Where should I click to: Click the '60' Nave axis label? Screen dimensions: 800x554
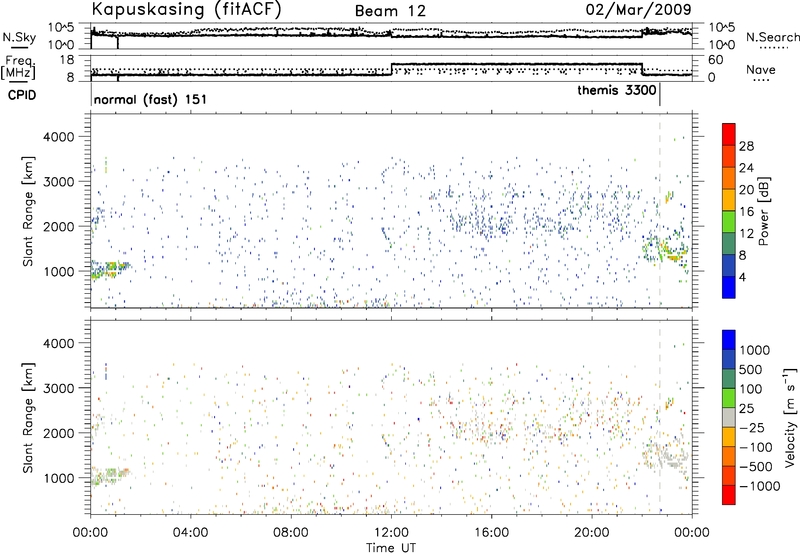point(716,60)
